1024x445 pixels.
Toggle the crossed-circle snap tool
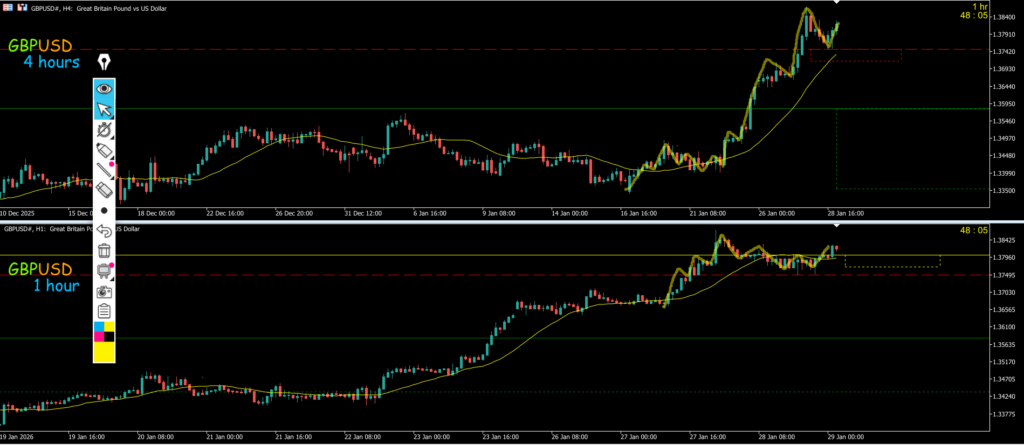(104, 130)
